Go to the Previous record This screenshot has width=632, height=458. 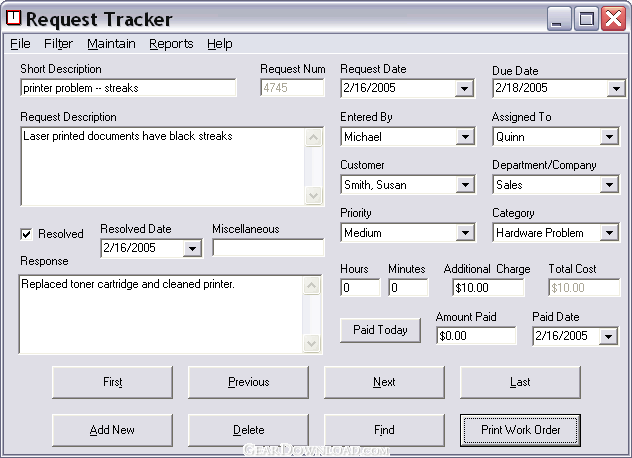click(x=248, y=382)
